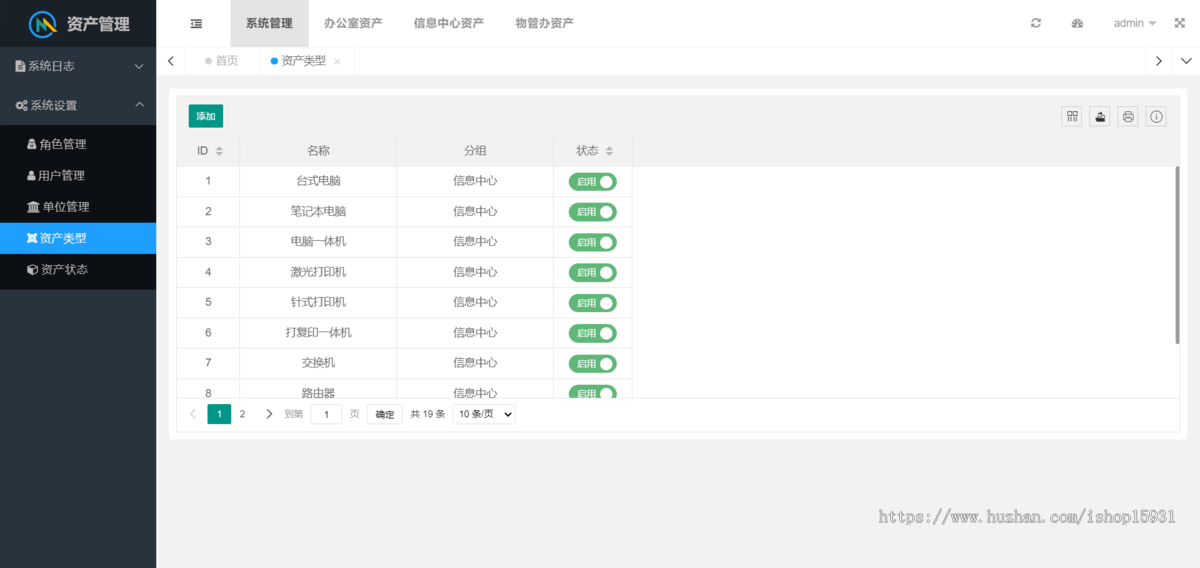
Task: Go to next page arrow in pagination
Action: [268, 414]
